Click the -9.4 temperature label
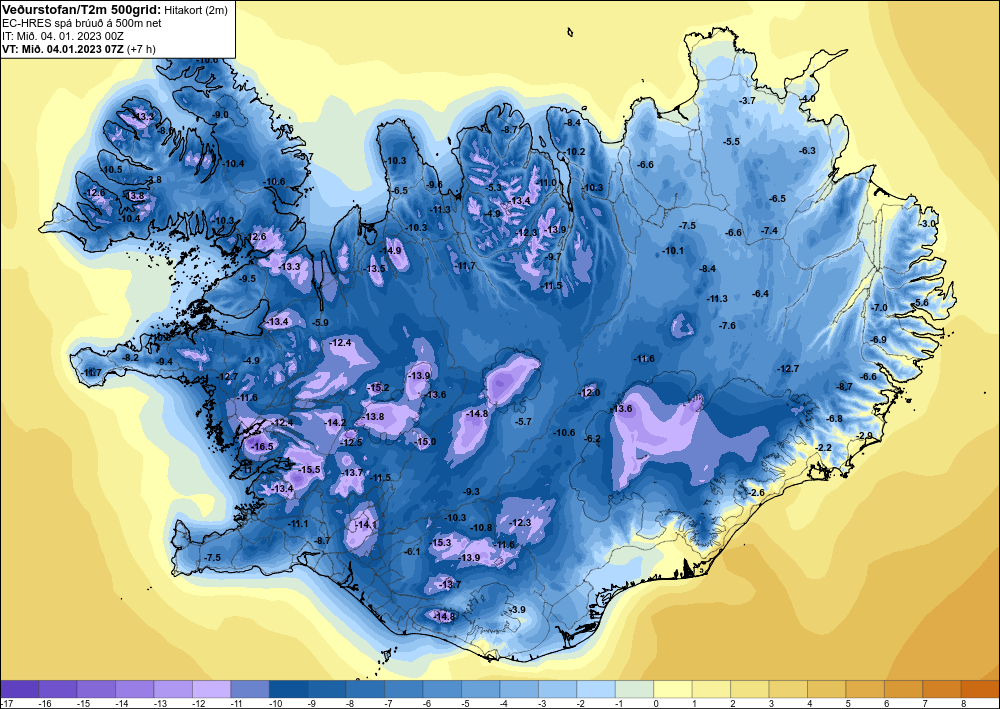Screen dimensions: 1000x709 (x=164, y=362)
